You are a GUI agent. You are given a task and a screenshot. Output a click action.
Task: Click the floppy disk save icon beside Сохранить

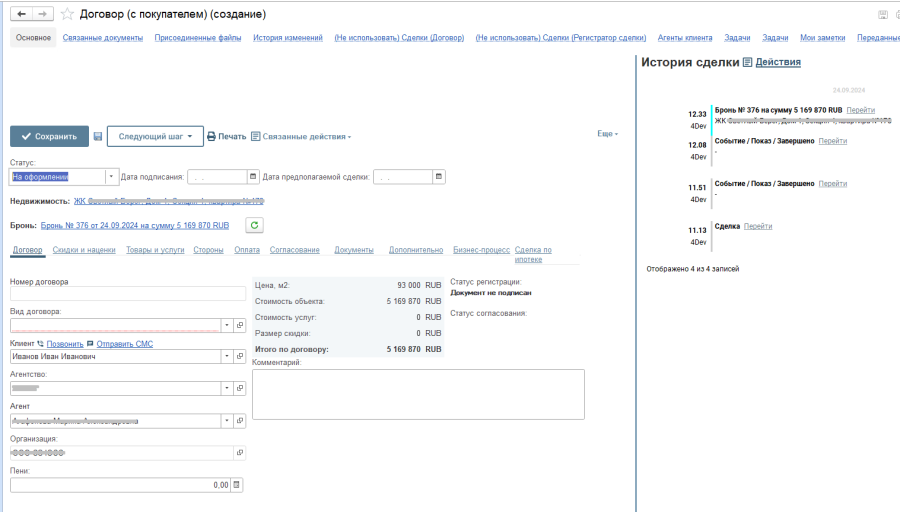97,136
